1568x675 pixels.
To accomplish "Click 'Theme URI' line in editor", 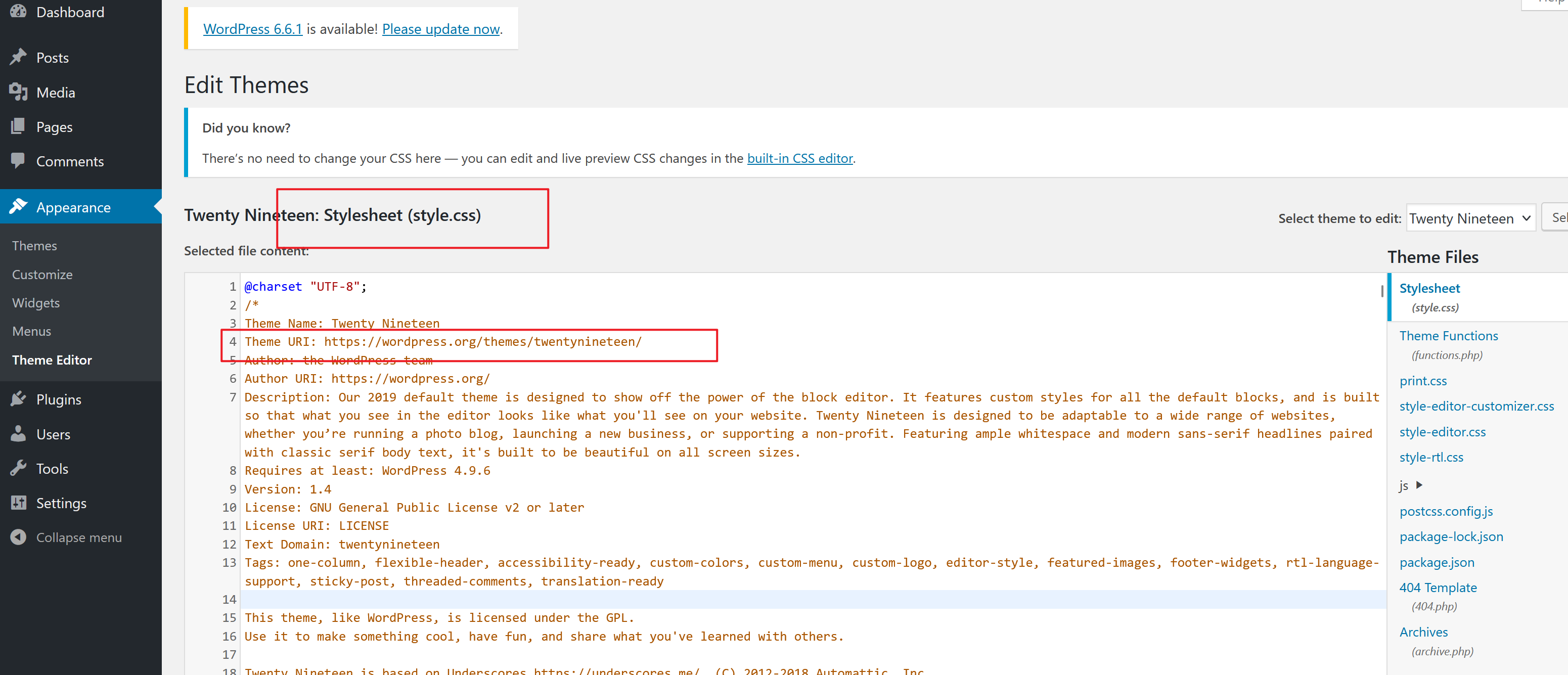I will pos(443,341).
